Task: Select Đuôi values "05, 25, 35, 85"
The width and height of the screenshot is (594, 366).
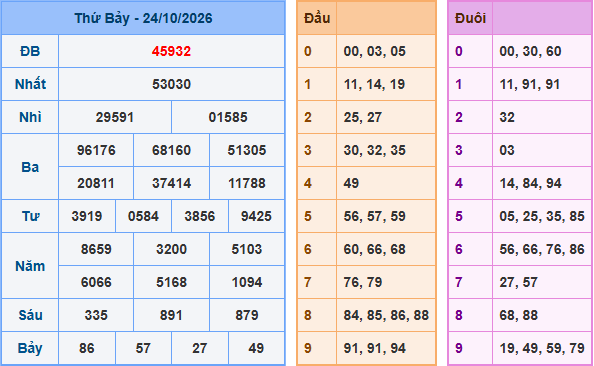Action: click(x=542, y=216)
